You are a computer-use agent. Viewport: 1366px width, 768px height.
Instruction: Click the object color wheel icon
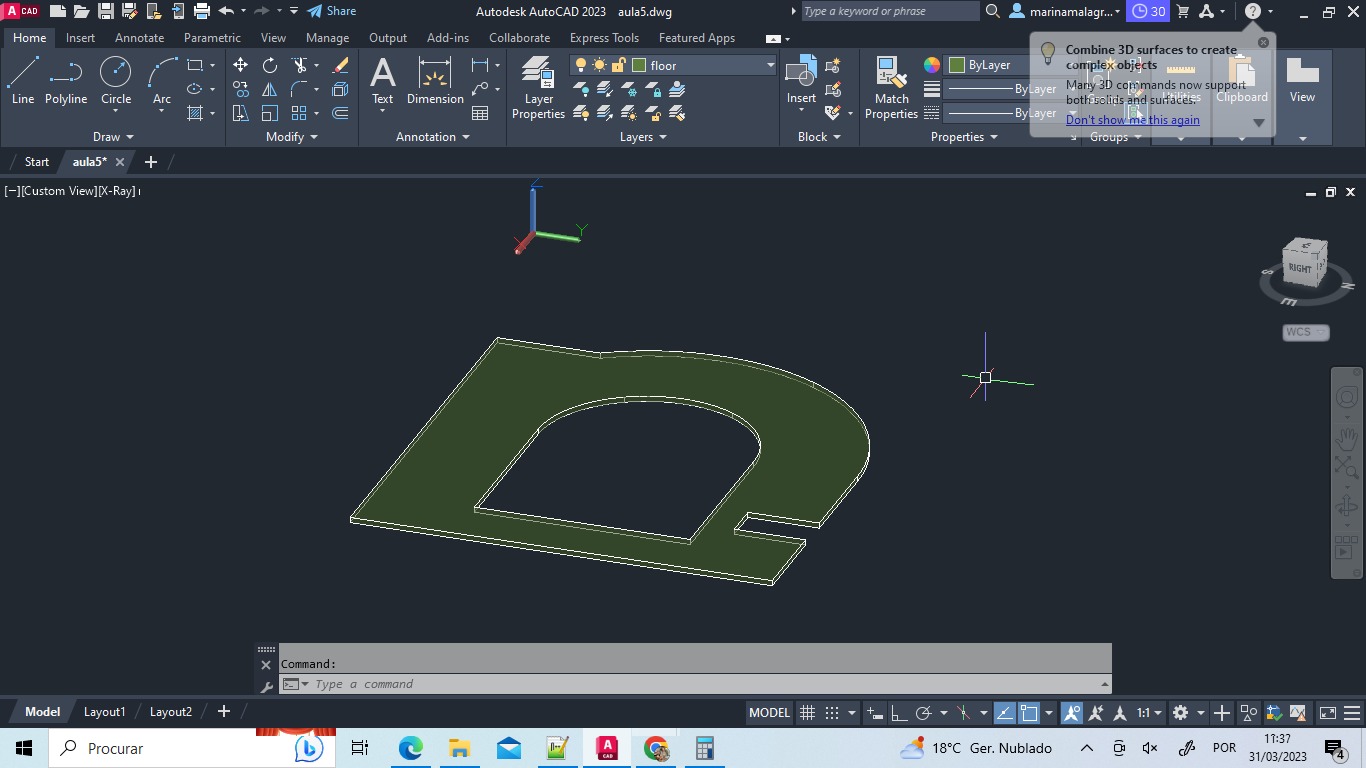click(x=931, y=65)
